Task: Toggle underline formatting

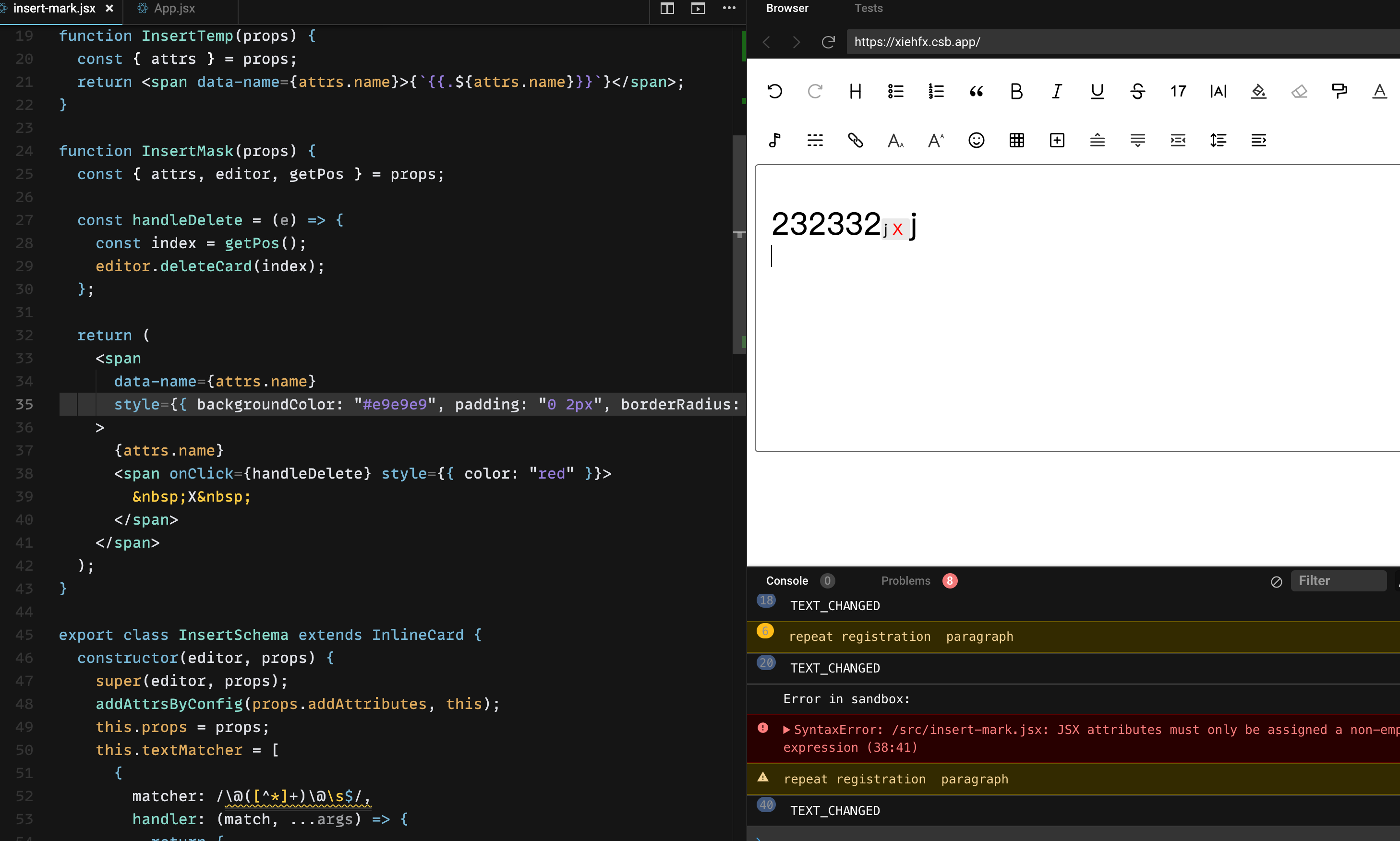Action: pos(1097,91)
